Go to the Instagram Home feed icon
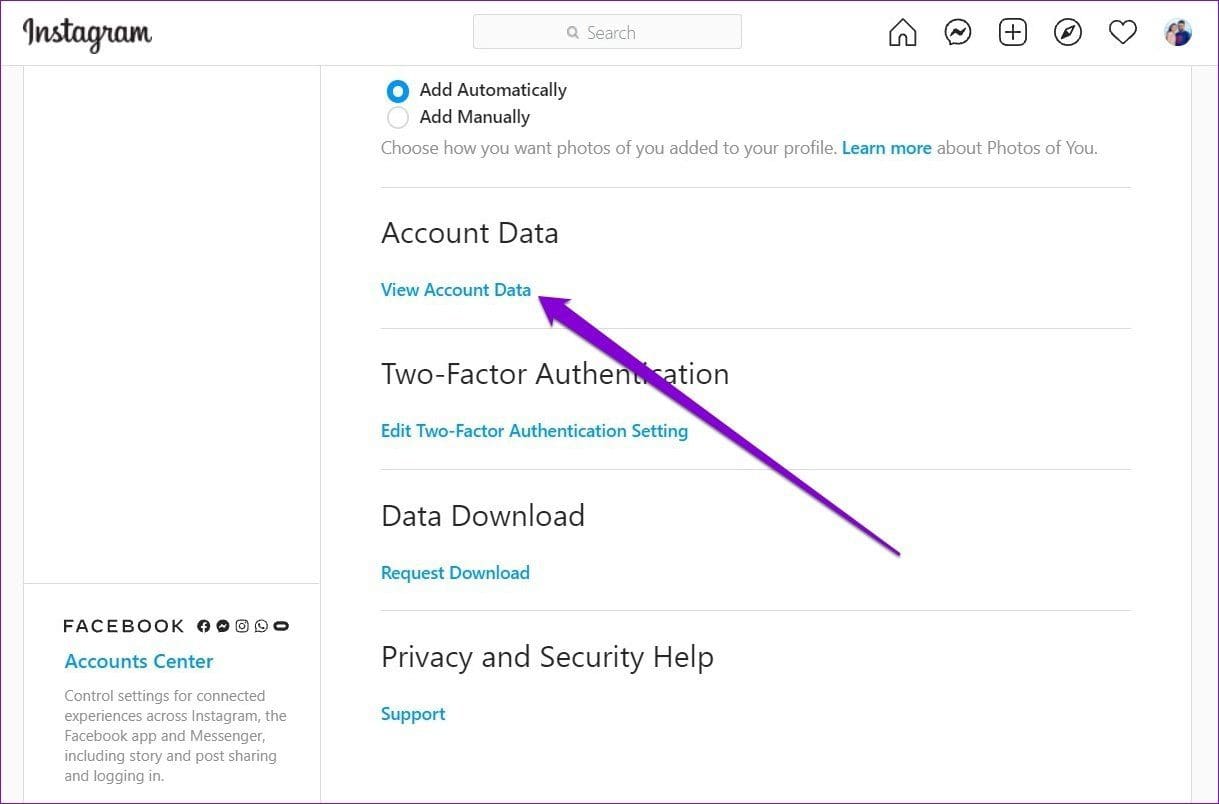 coord(902,33)
